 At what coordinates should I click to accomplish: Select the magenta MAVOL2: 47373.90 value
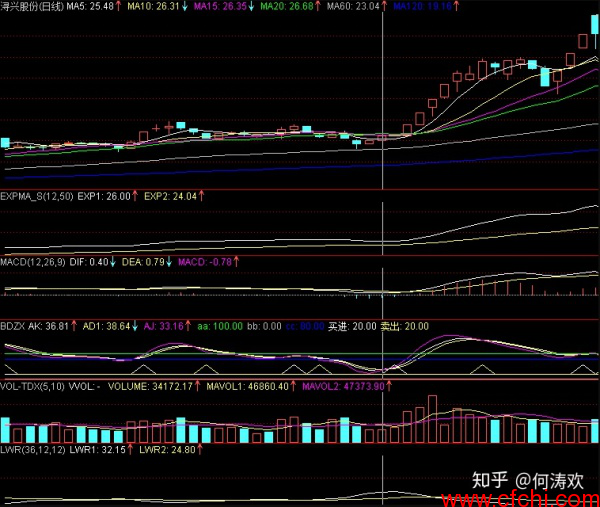[343, 386]
